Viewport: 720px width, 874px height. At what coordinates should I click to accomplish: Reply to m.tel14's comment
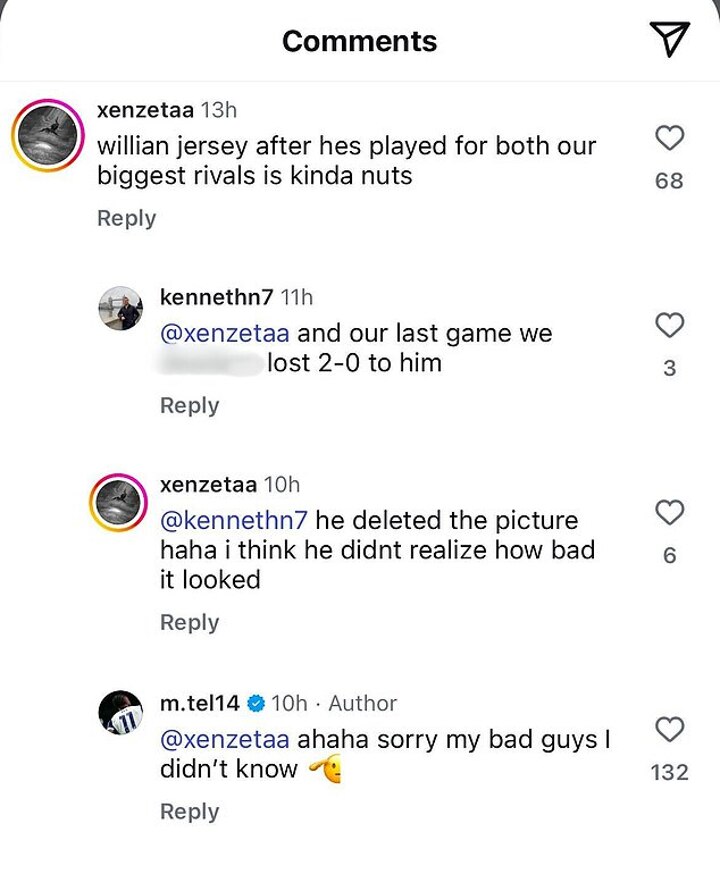click(x=189, y=811)
